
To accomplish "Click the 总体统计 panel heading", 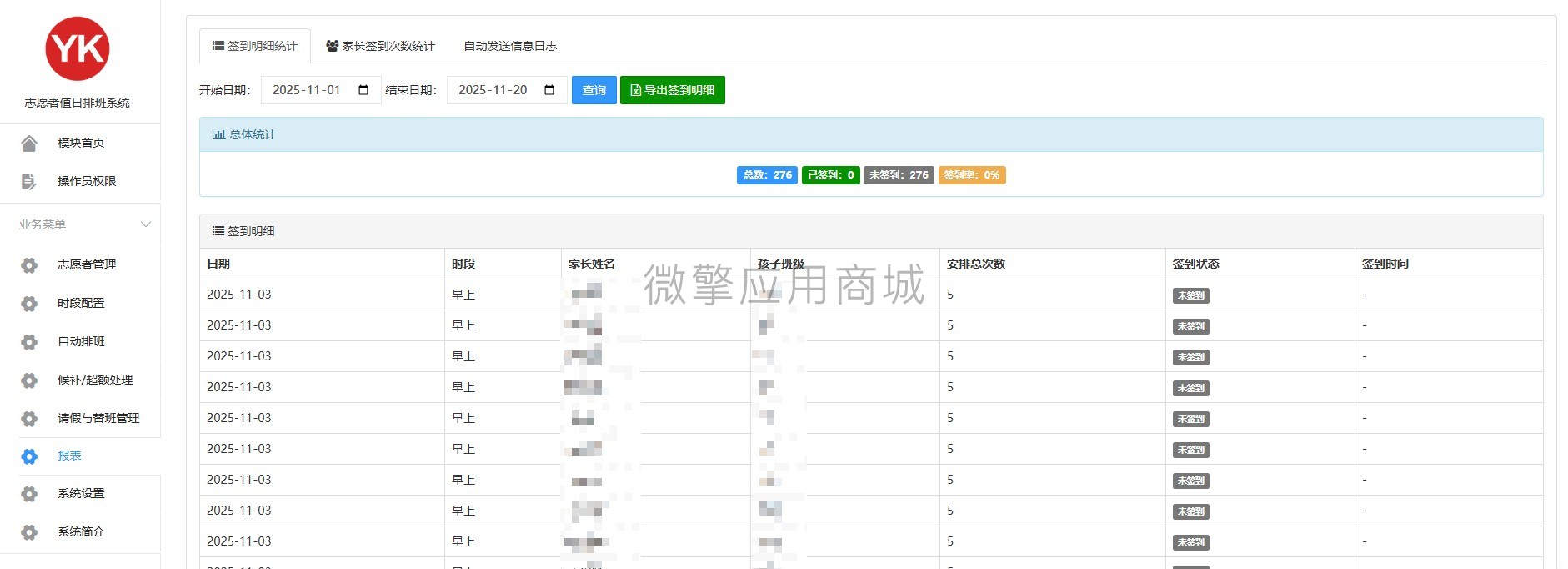I will (871, 134).
